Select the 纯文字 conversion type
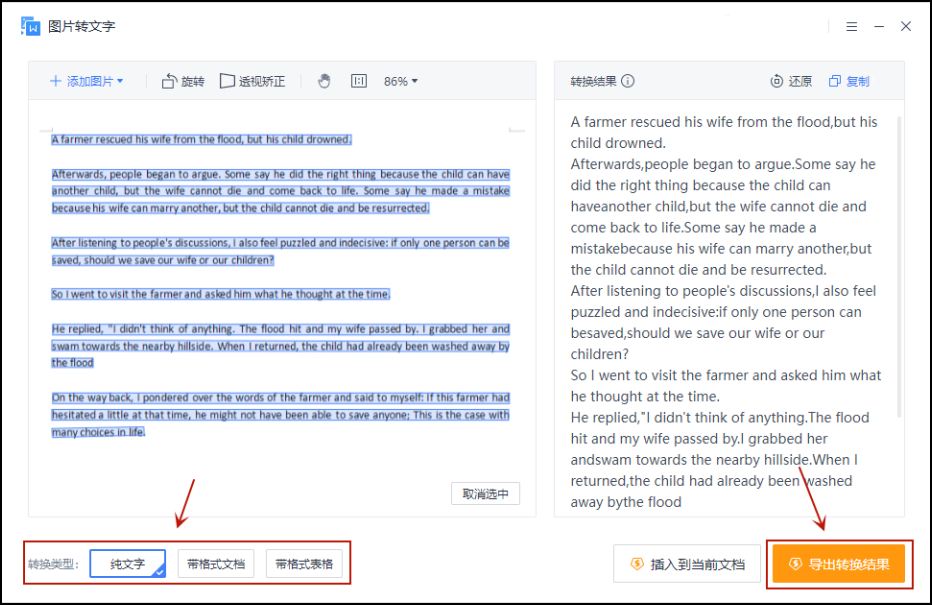 point(127,564)
